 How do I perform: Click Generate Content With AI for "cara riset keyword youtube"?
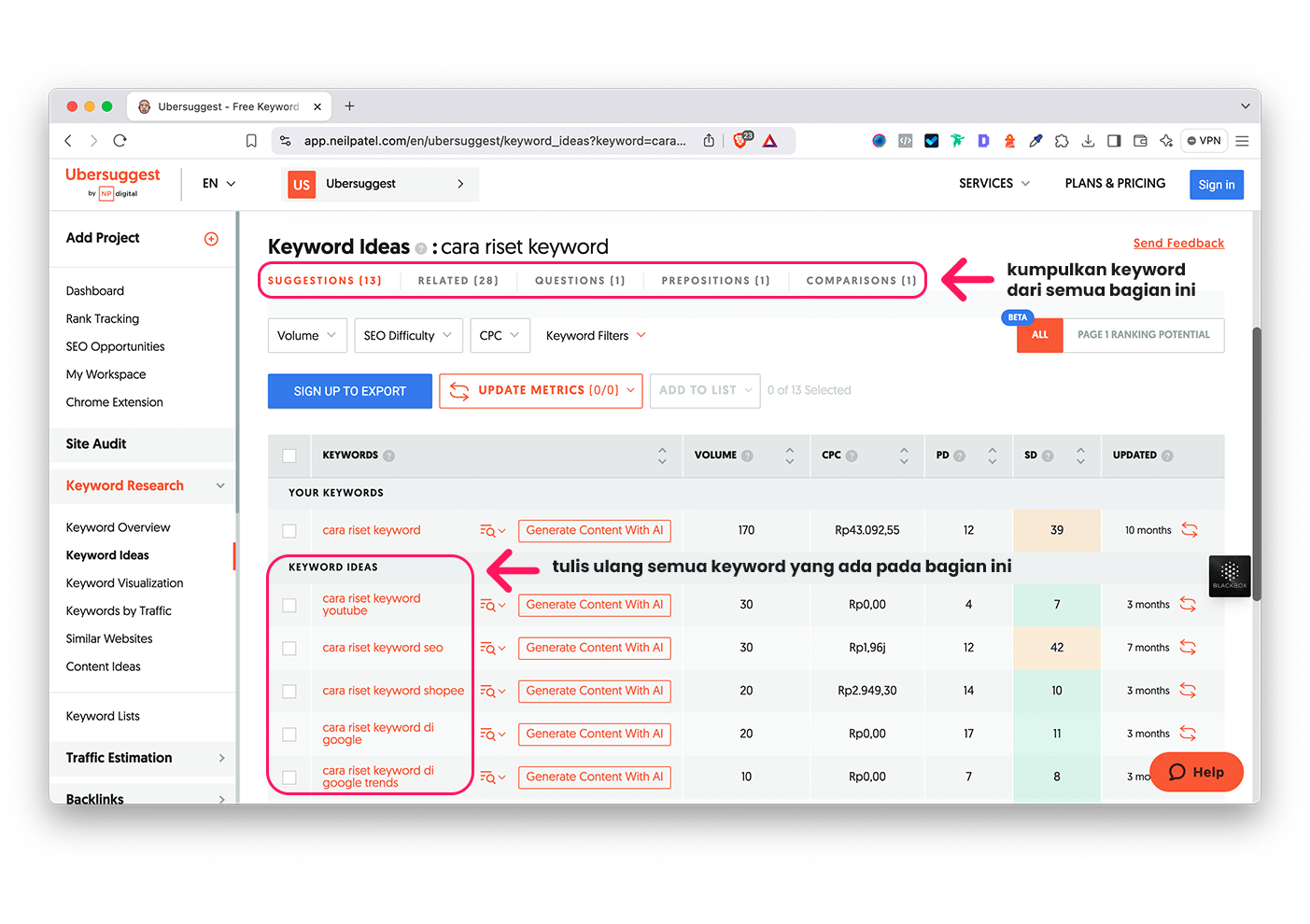click(595, 605)
